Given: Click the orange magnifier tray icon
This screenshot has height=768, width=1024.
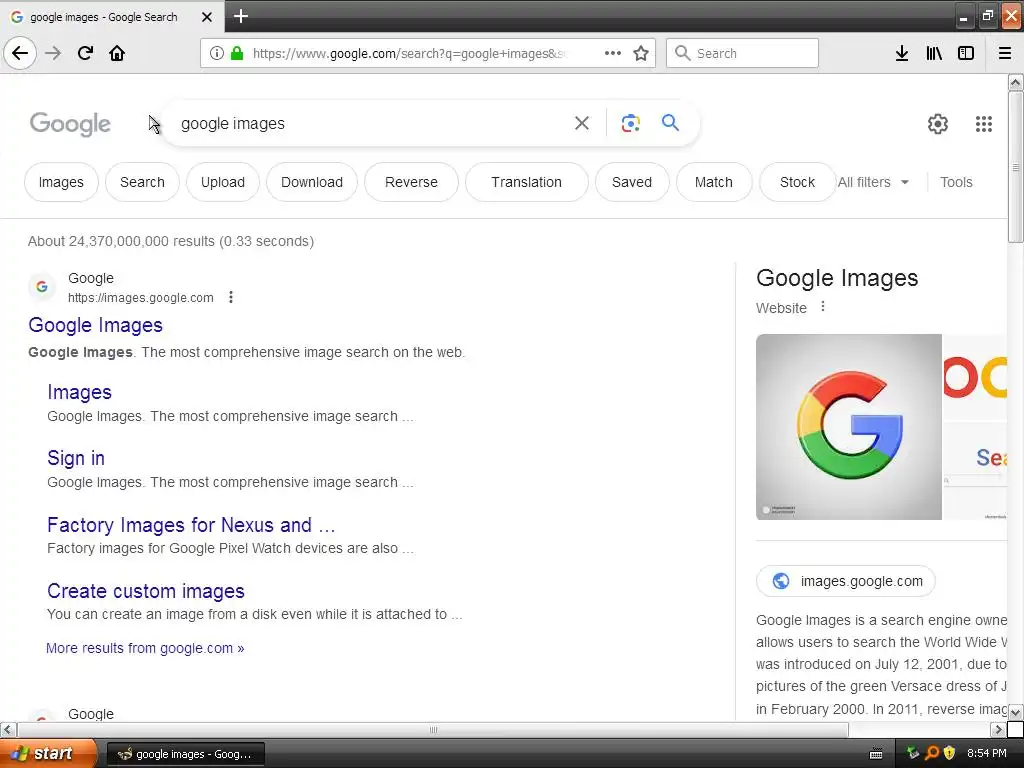Looking at the screenshot, I should click(x=931, y=753).
